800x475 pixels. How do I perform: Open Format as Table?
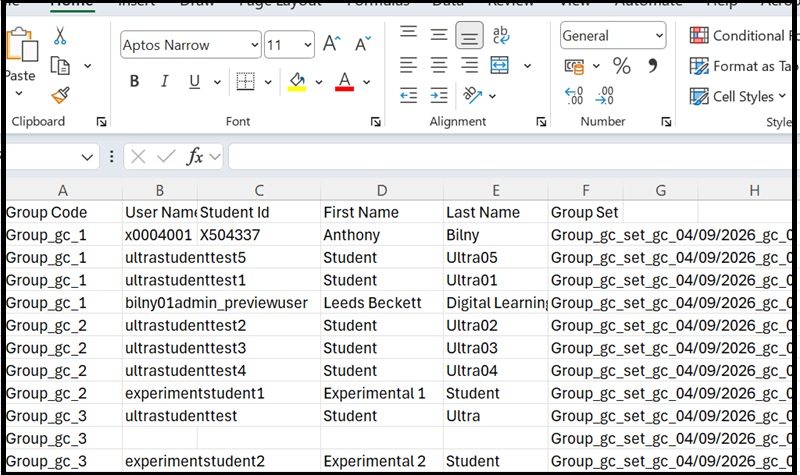[x=741, y=66]
